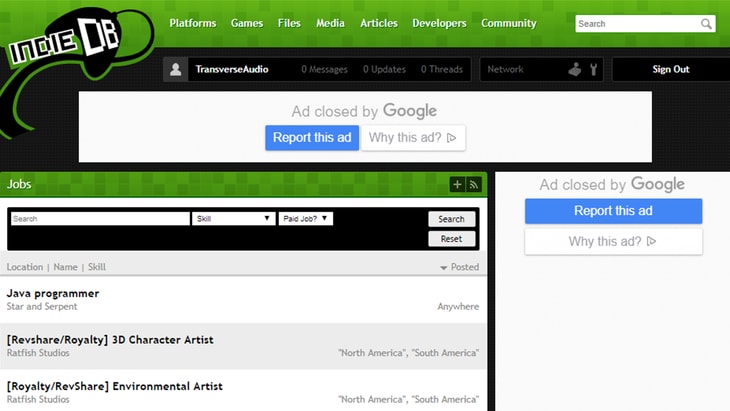Click Sign Out
The height and width of the screenshot is (411, 730).
tap(670, 69)
